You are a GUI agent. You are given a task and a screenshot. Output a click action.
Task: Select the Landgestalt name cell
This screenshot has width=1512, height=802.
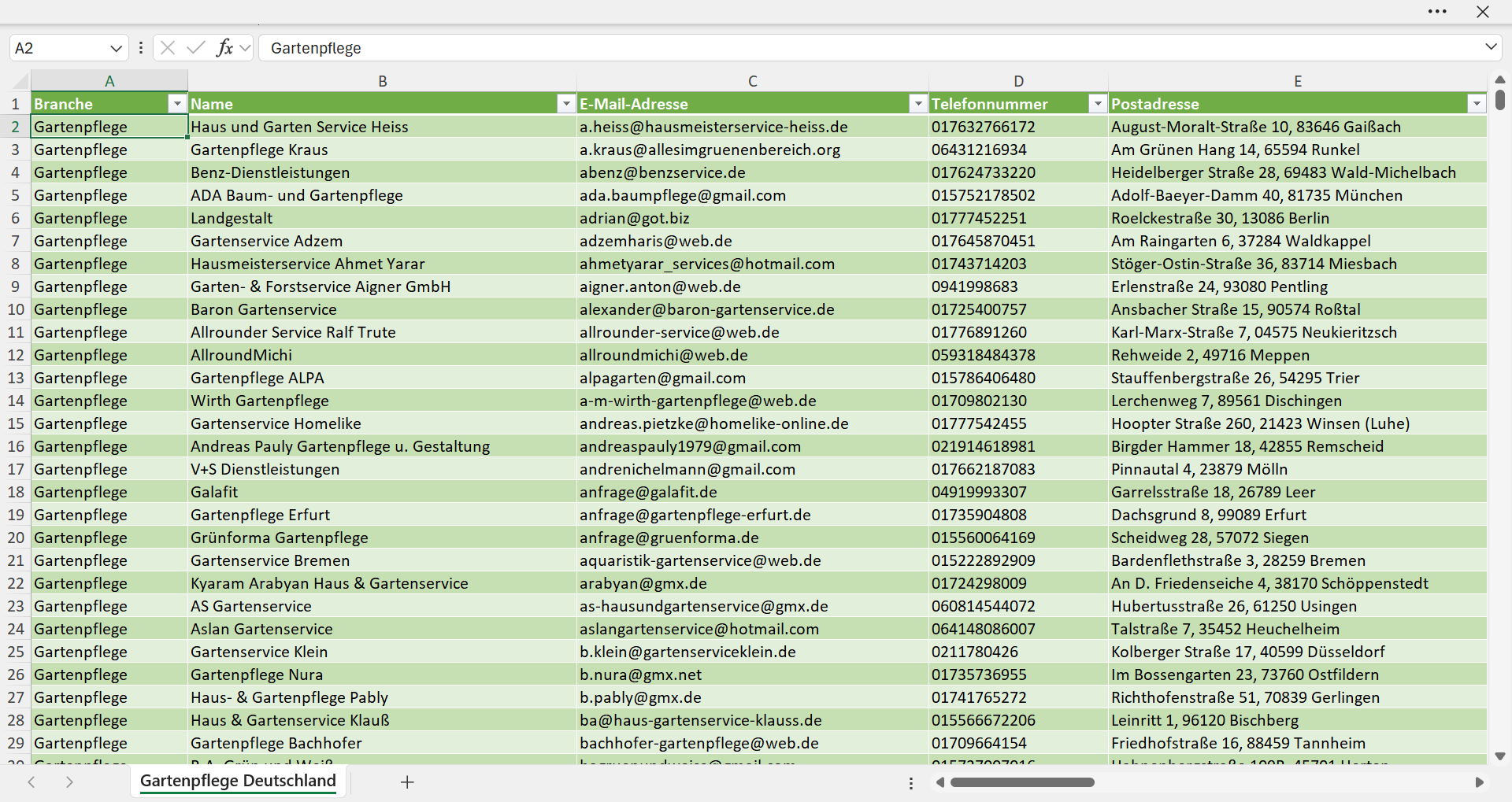(383, 218)
